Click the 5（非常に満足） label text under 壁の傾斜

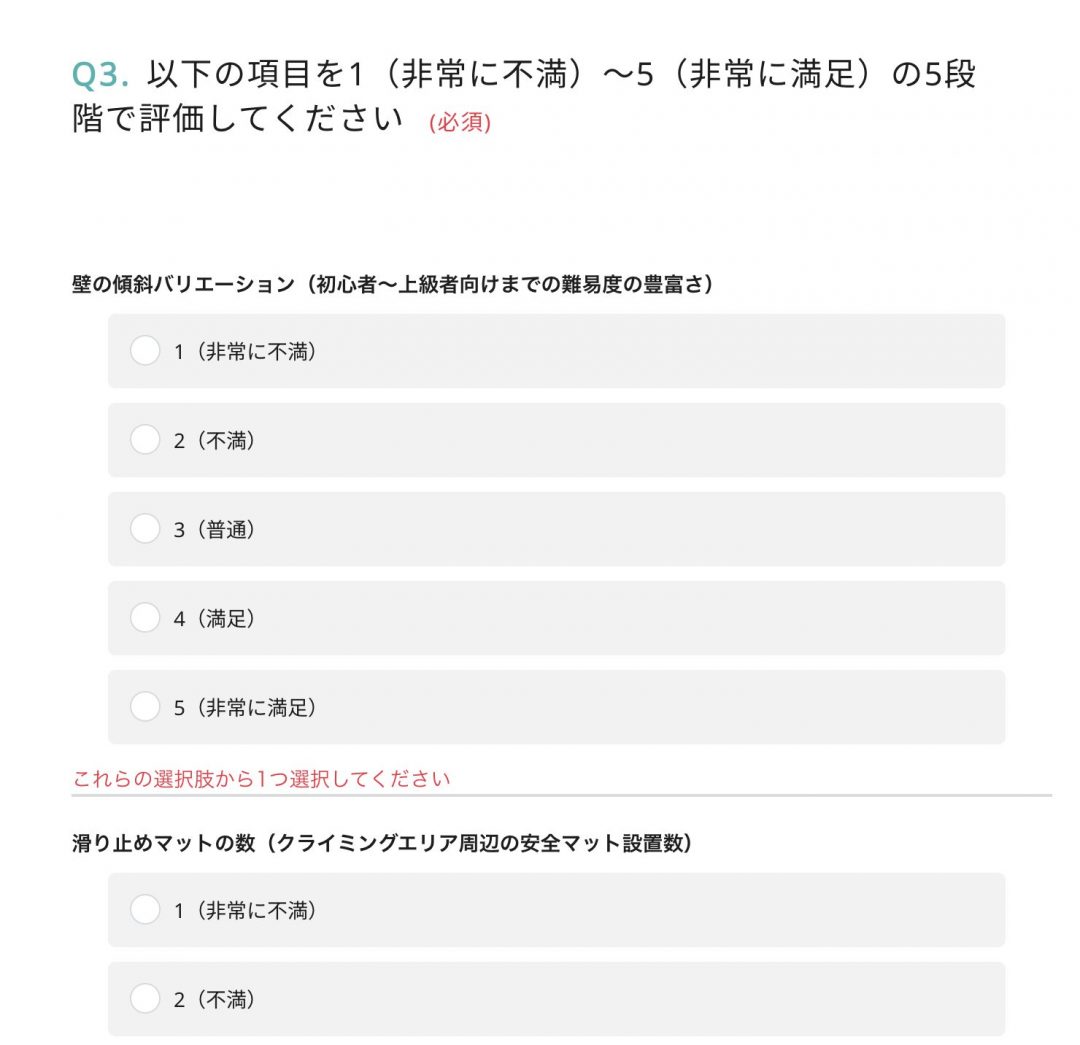[x=245, y=707]
